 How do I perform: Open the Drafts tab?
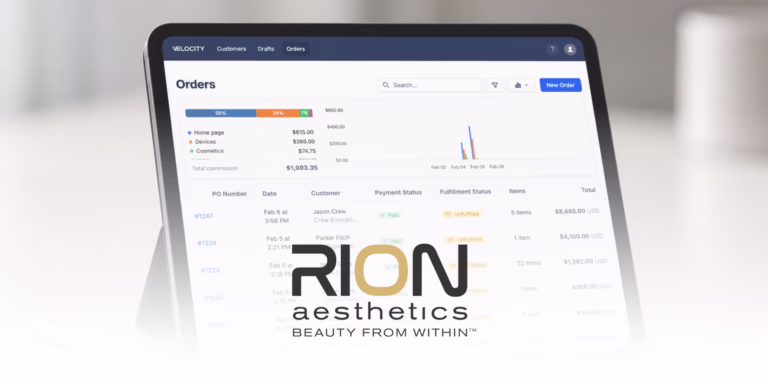coord(266,49)
